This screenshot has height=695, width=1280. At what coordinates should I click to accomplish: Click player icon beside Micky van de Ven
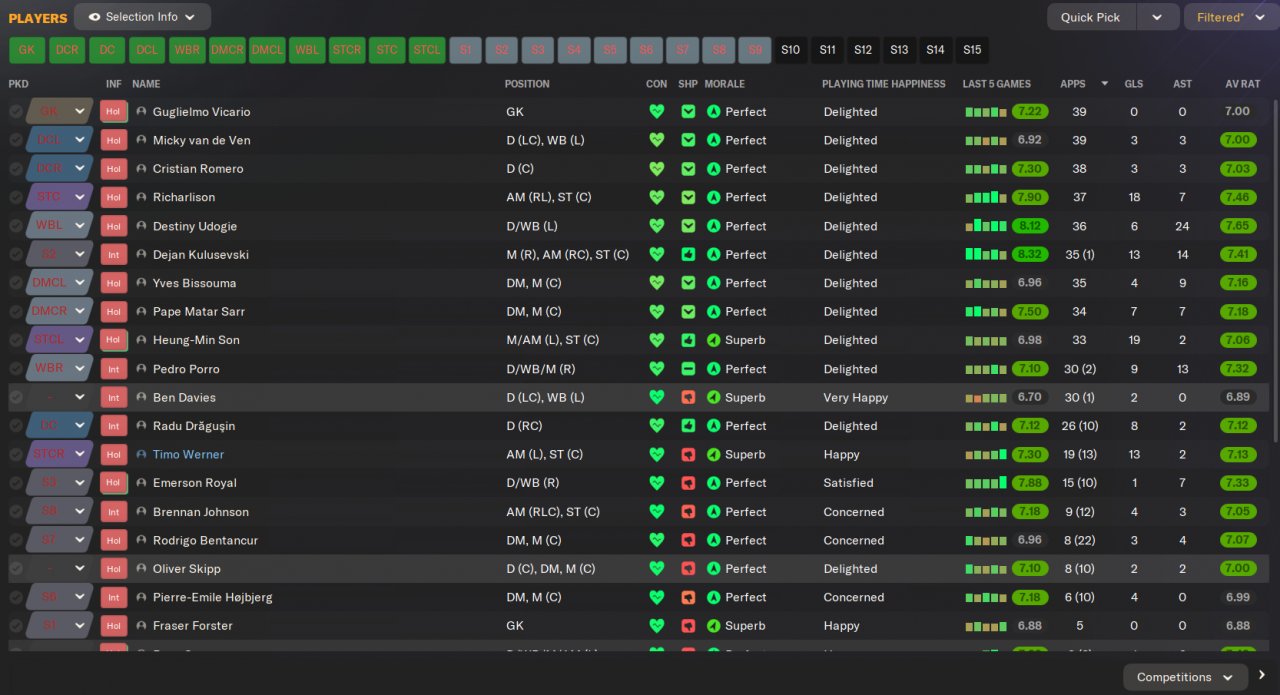[141, 141]
